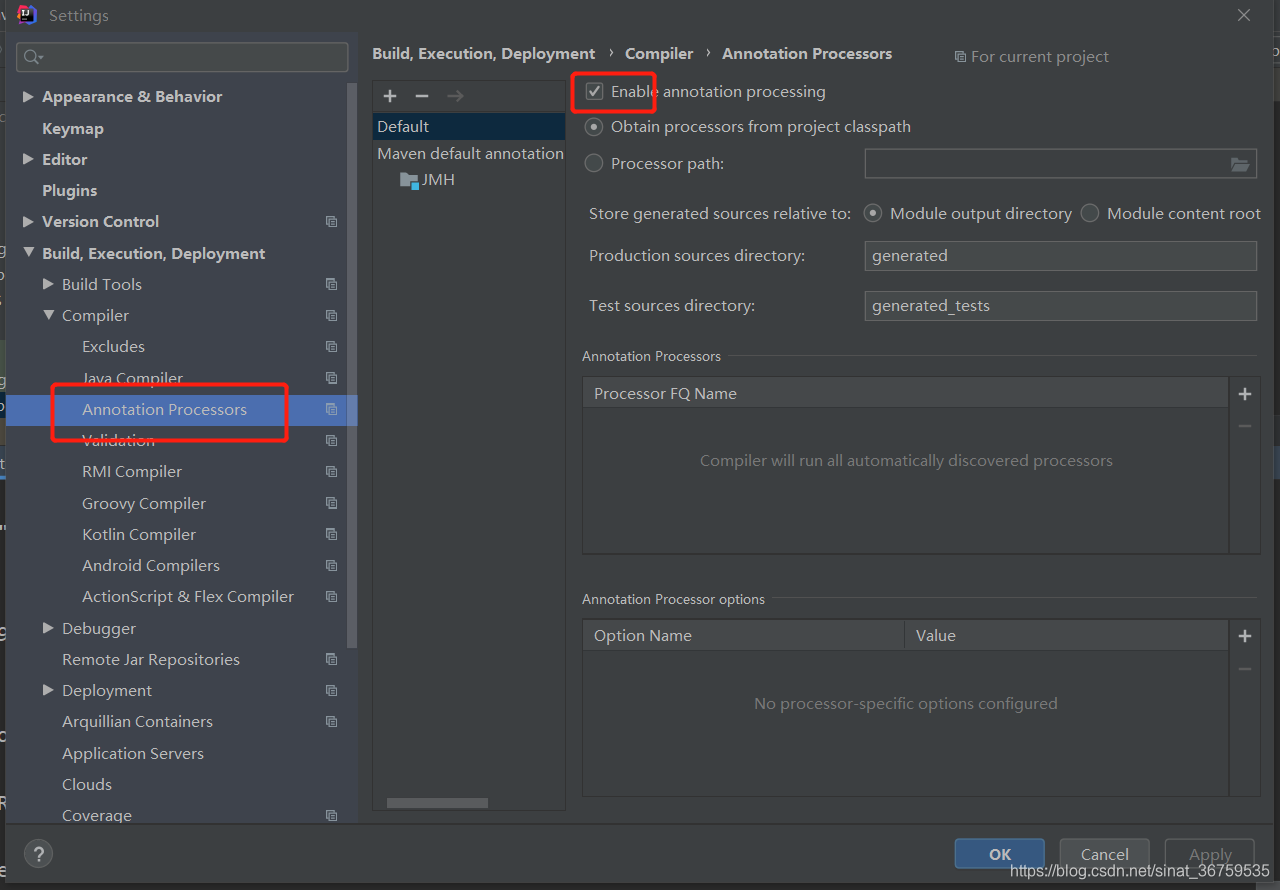Edit the Production sources directory field
This screenshot has width=1280, height=890.
pos(1060,256)
